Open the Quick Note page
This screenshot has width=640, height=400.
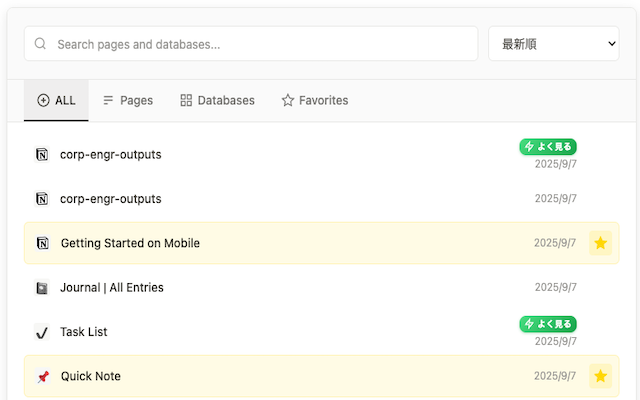pyautogui.click(x=322, y=376)
